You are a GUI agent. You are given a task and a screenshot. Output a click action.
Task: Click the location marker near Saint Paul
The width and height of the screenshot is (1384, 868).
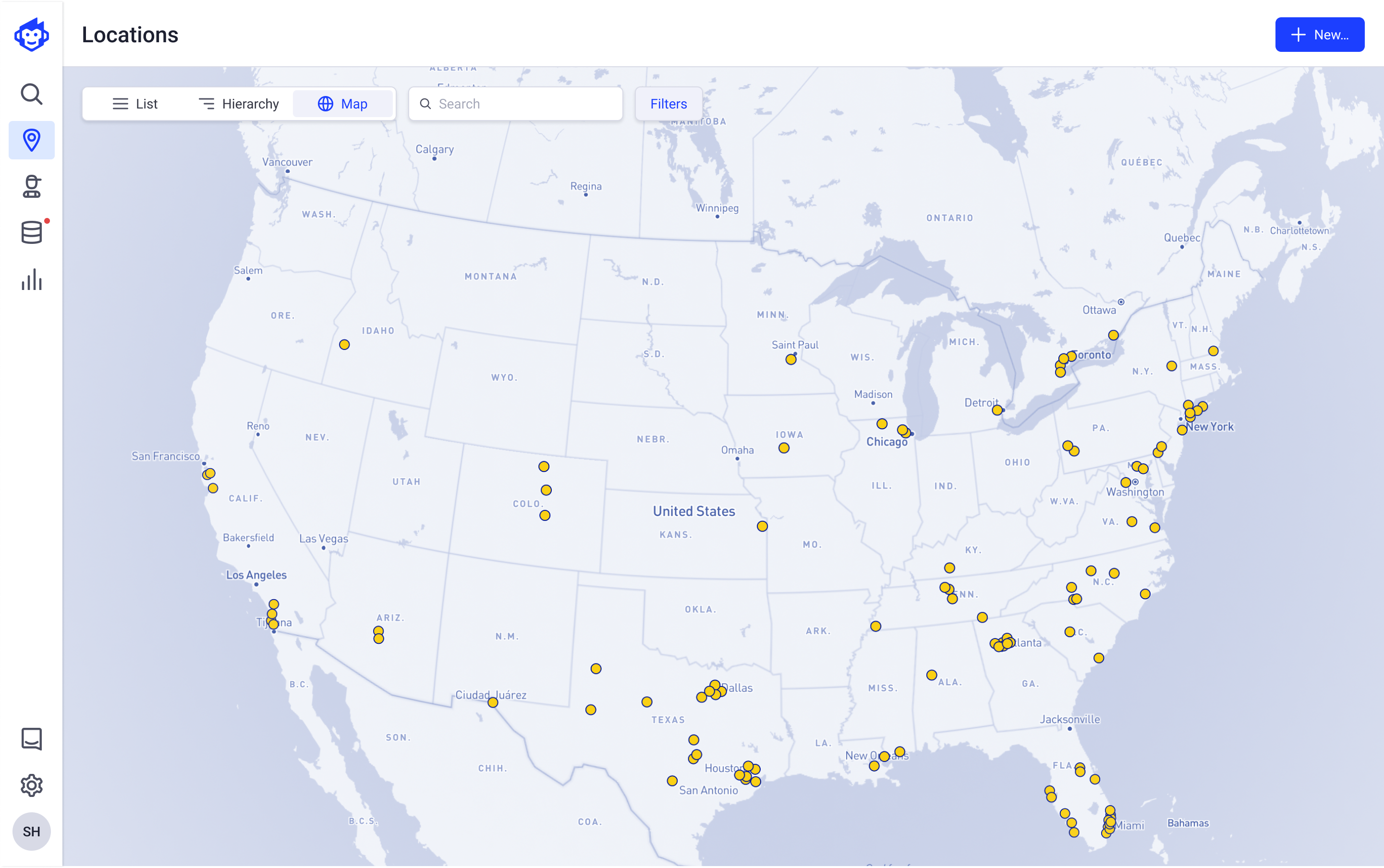pos(791,360)
